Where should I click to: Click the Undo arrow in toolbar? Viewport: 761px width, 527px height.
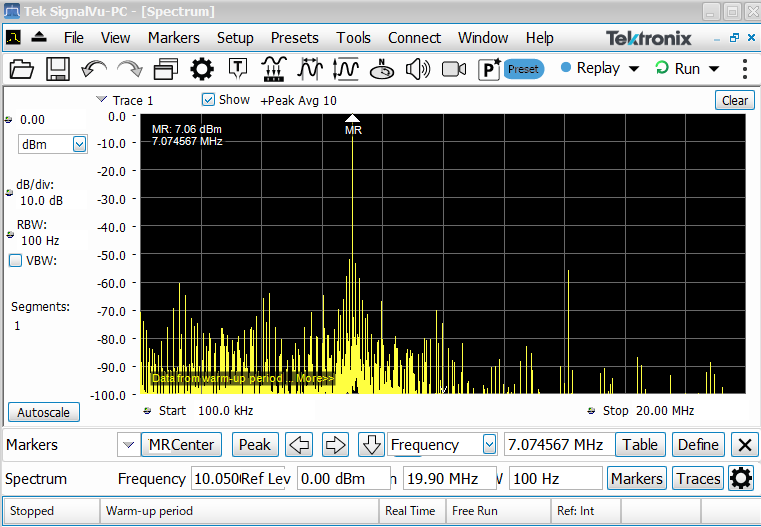[94, 69]
